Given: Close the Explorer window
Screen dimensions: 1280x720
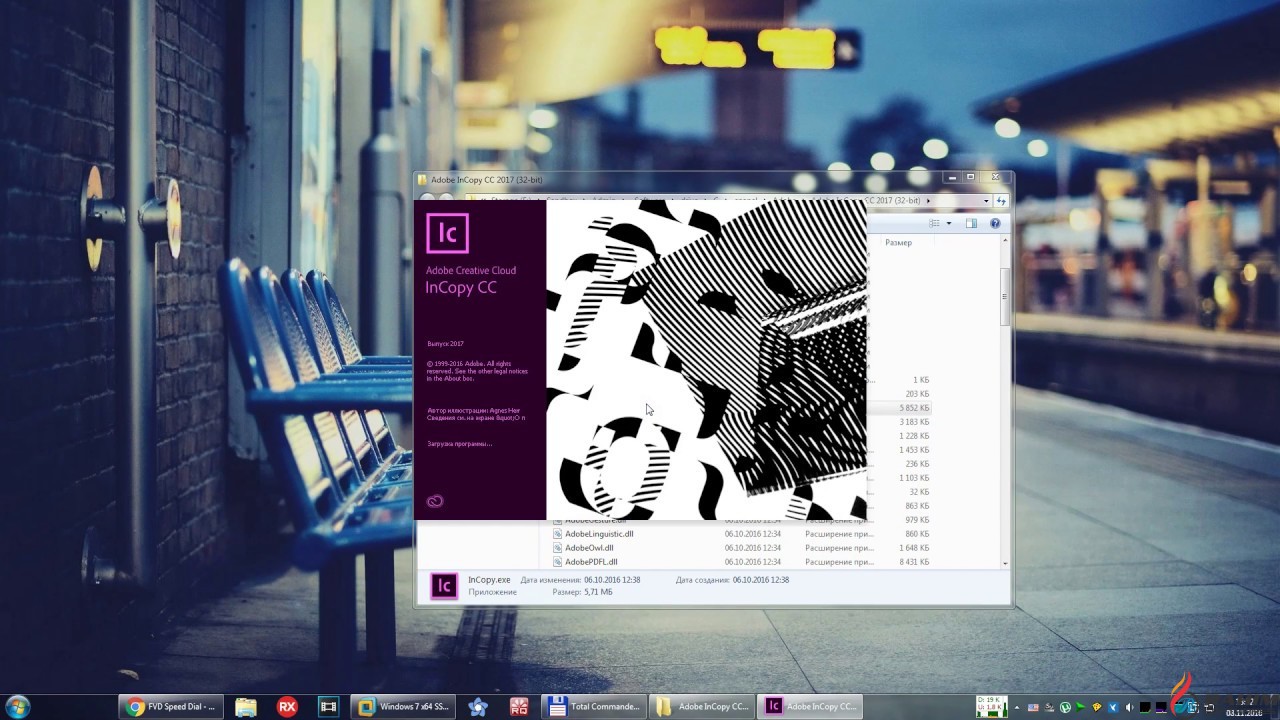Looking at the screenshot, I should click(995, 178).
